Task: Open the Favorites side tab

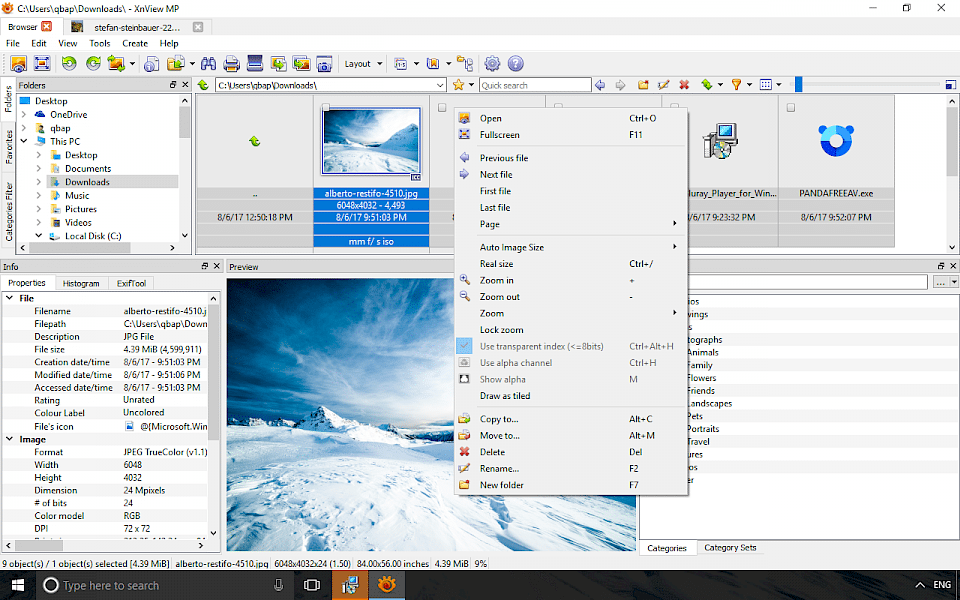Action: tap(9, 146)
